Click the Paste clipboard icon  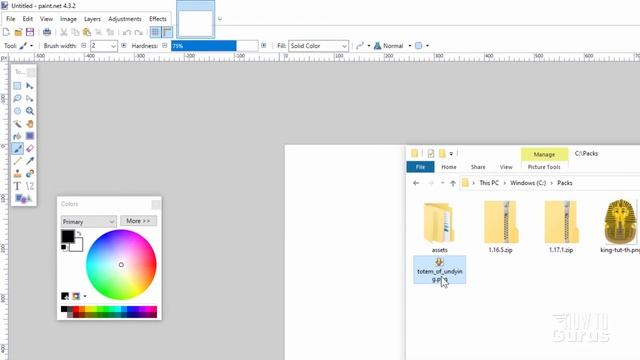click(x=87, y=32)
